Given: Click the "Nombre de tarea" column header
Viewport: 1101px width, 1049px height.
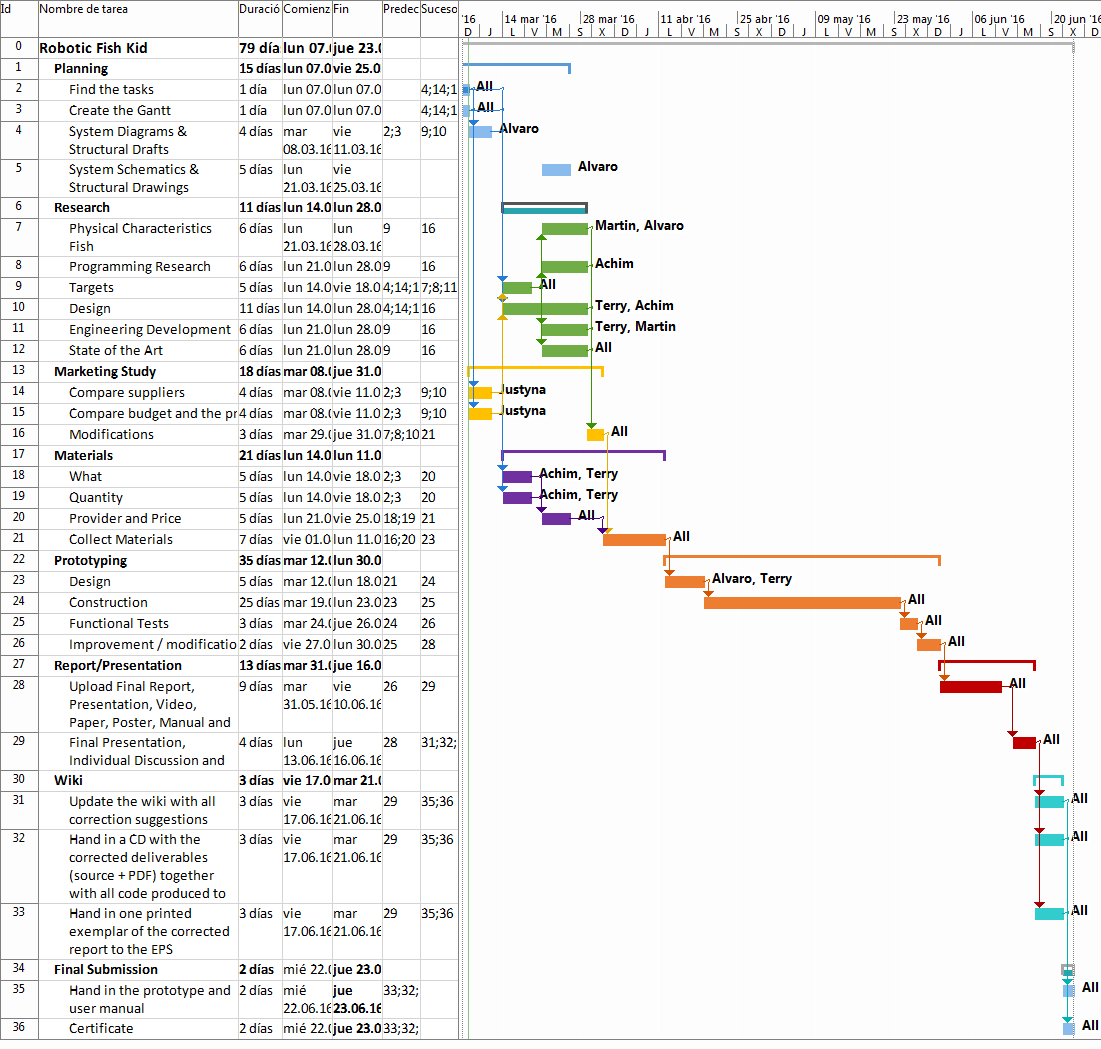Looking at the screenshot, I should pyautogui.click(x=84, y=9).
